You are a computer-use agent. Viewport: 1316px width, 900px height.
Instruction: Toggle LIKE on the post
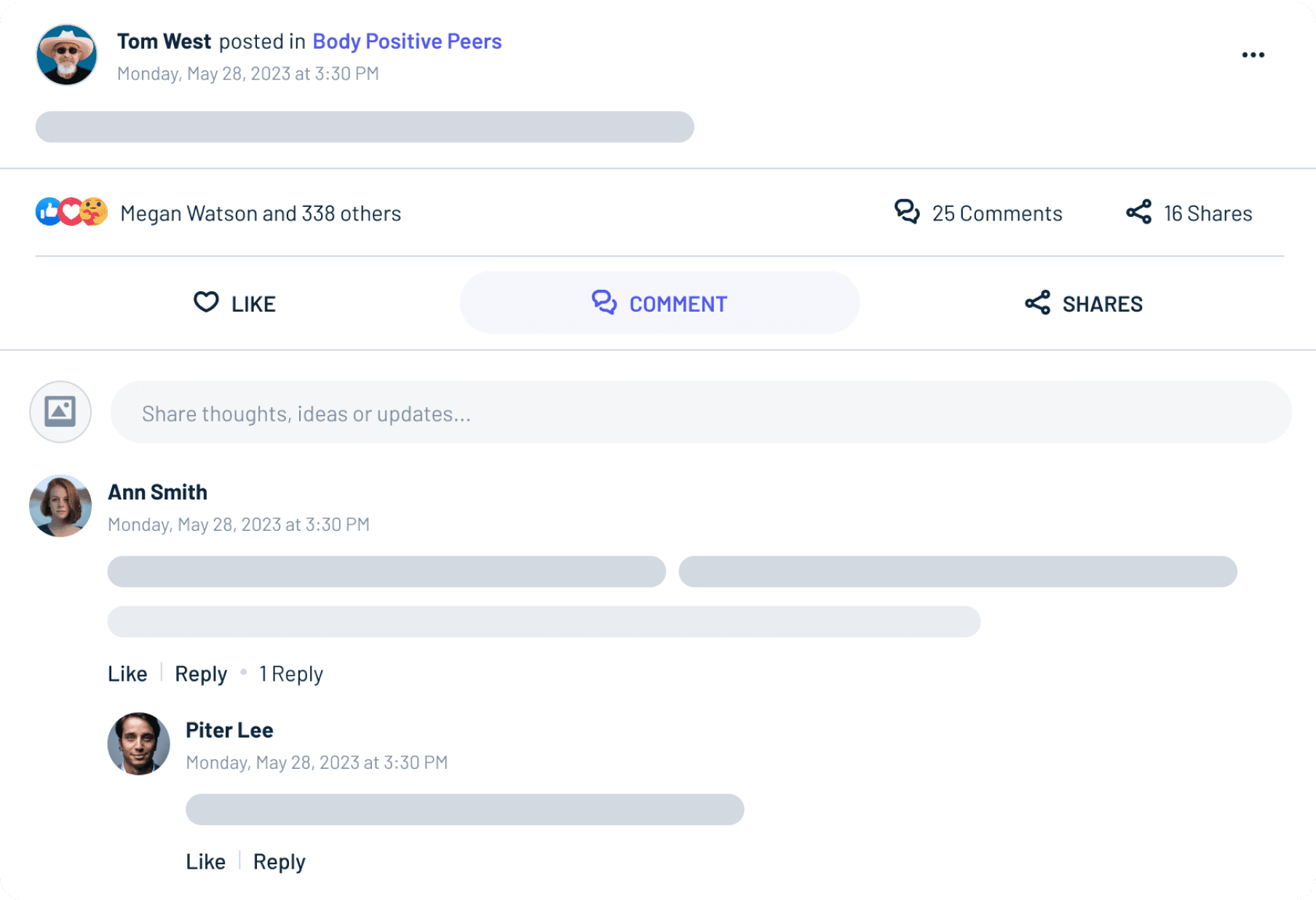coord(234,303)
